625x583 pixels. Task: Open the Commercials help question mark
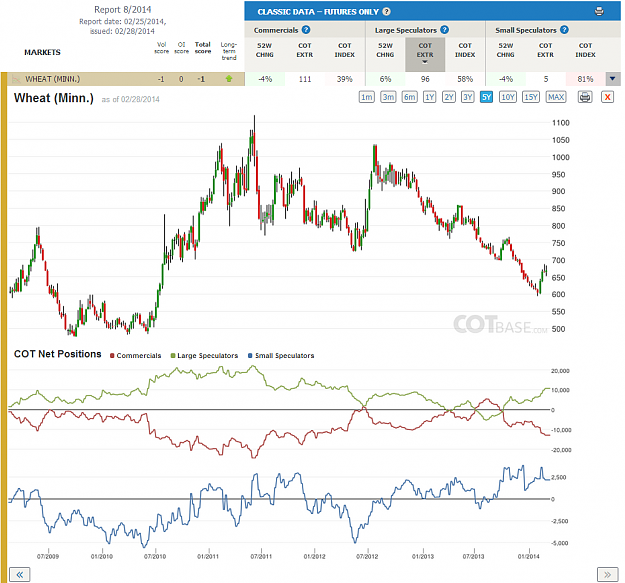pyautogui.click(x=306, y=30)
